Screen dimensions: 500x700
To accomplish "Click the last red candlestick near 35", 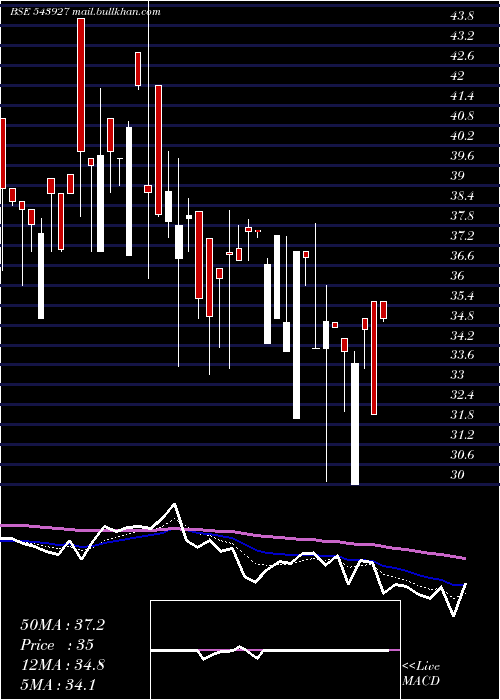I will pyautogui.click(x=383, y=310).
